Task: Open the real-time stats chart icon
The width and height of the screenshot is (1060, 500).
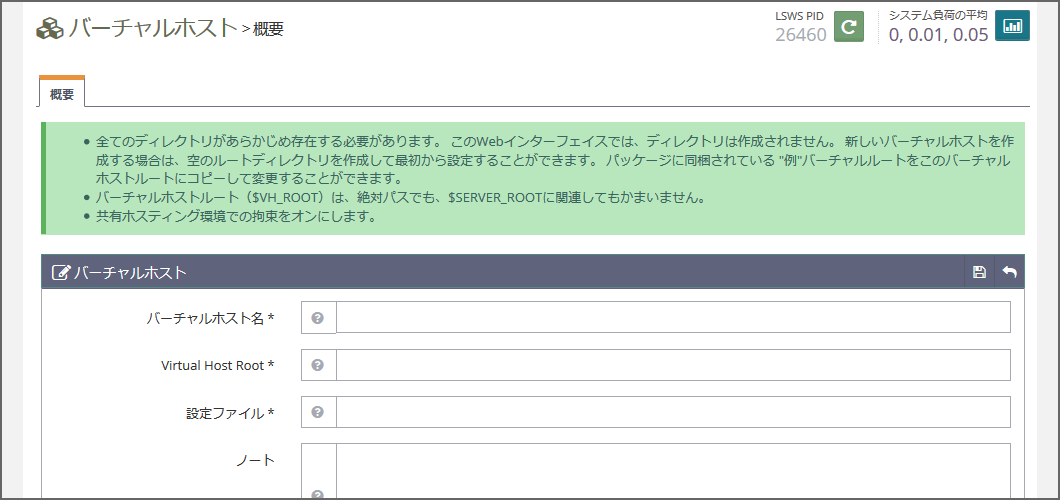Action: click(x=1012, y=27)
